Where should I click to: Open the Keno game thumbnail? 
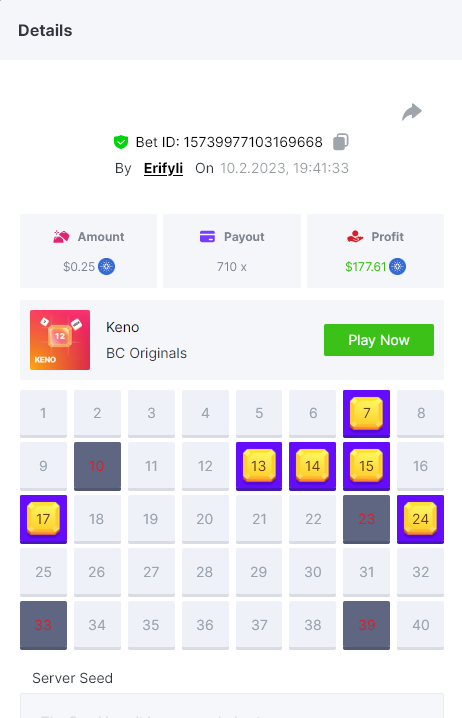click(60, 340)
